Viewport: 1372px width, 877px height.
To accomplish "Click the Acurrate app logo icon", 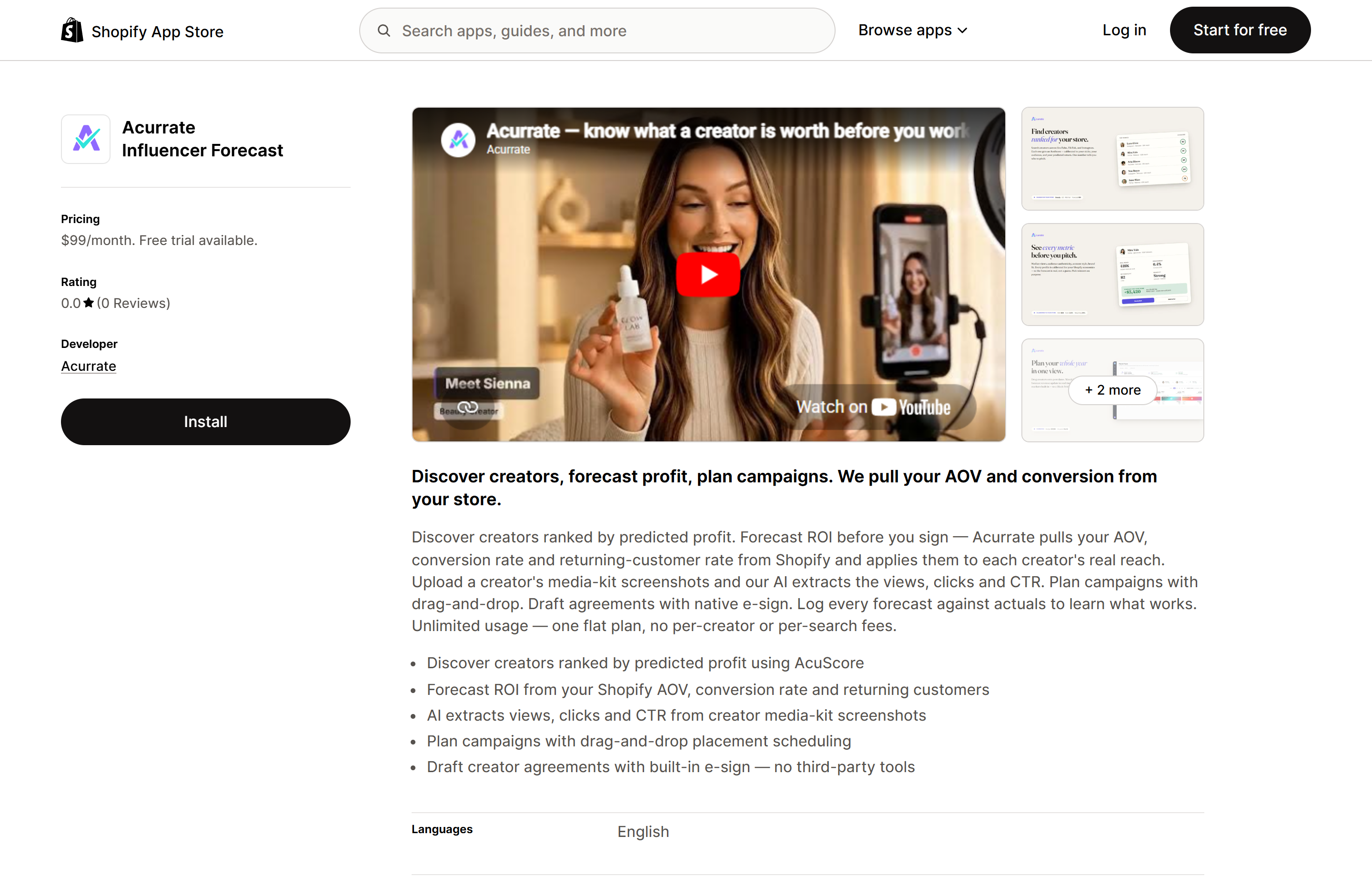I will click(x=85, y=139).
